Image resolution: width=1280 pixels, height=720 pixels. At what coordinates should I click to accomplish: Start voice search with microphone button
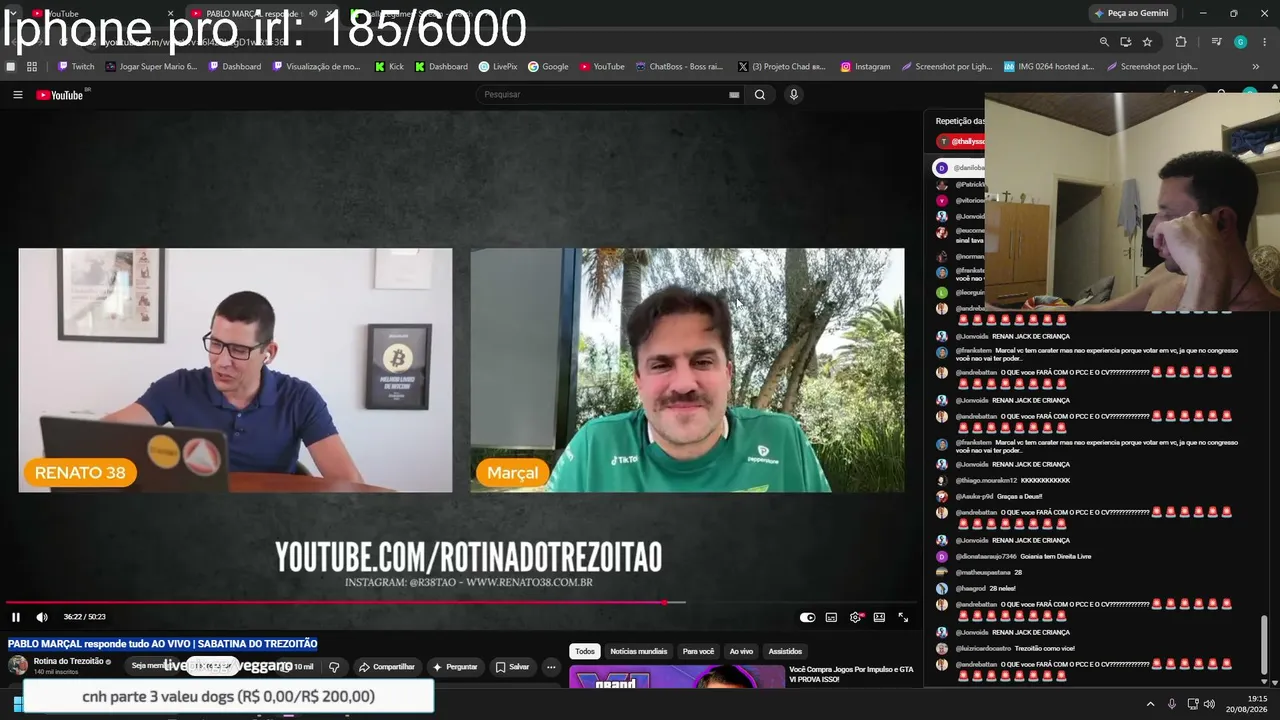794,95
